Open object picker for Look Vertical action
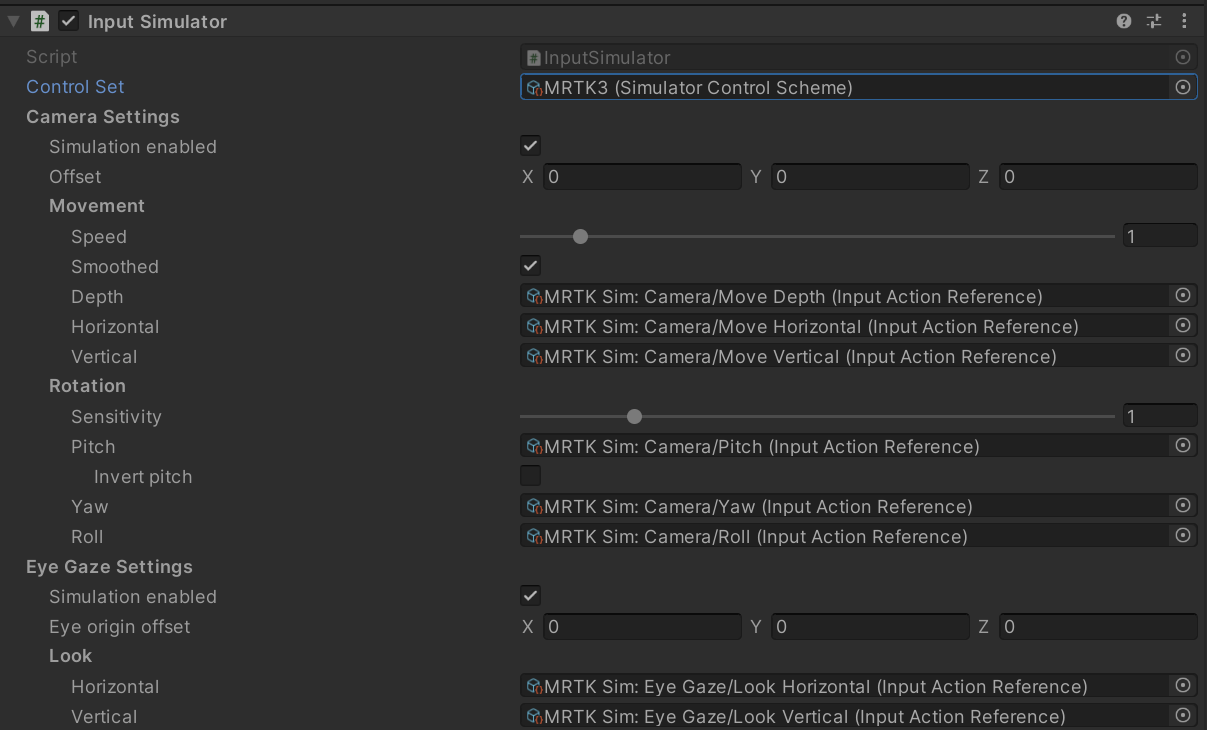Screen dimensions: 1207x730 [x=1183, y=716]
